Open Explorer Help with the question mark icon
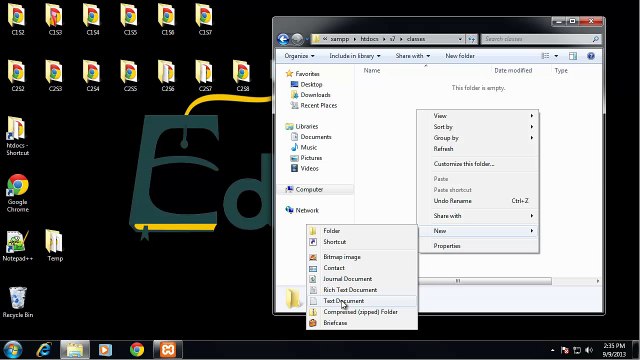The width and height of the screenshot is (640, 360). pos(591,56)
